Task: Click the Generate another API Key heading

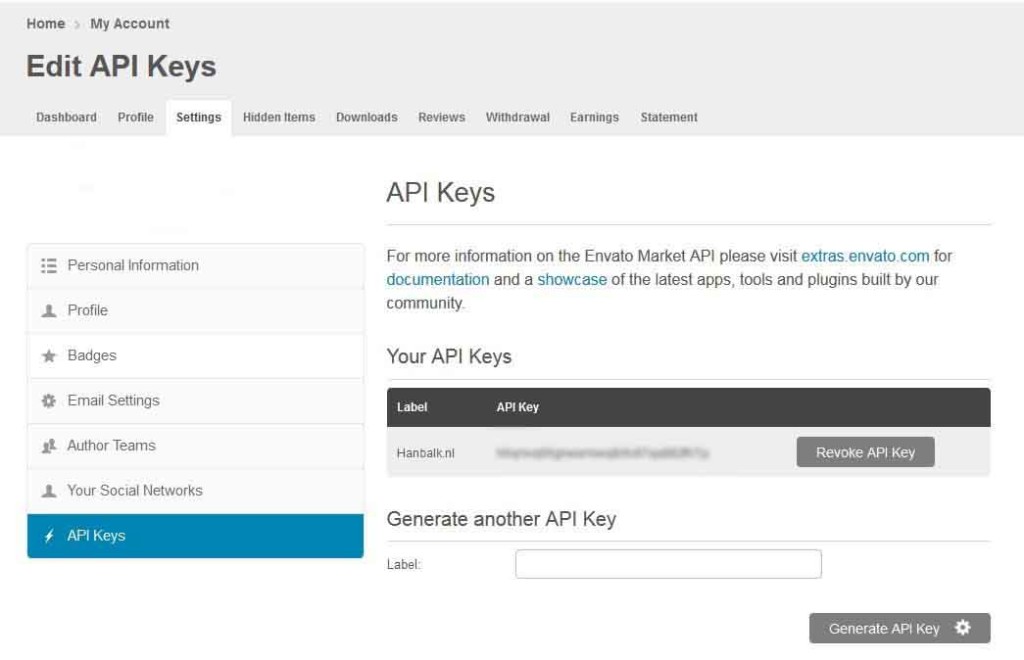Action: (x=502, y=520)
